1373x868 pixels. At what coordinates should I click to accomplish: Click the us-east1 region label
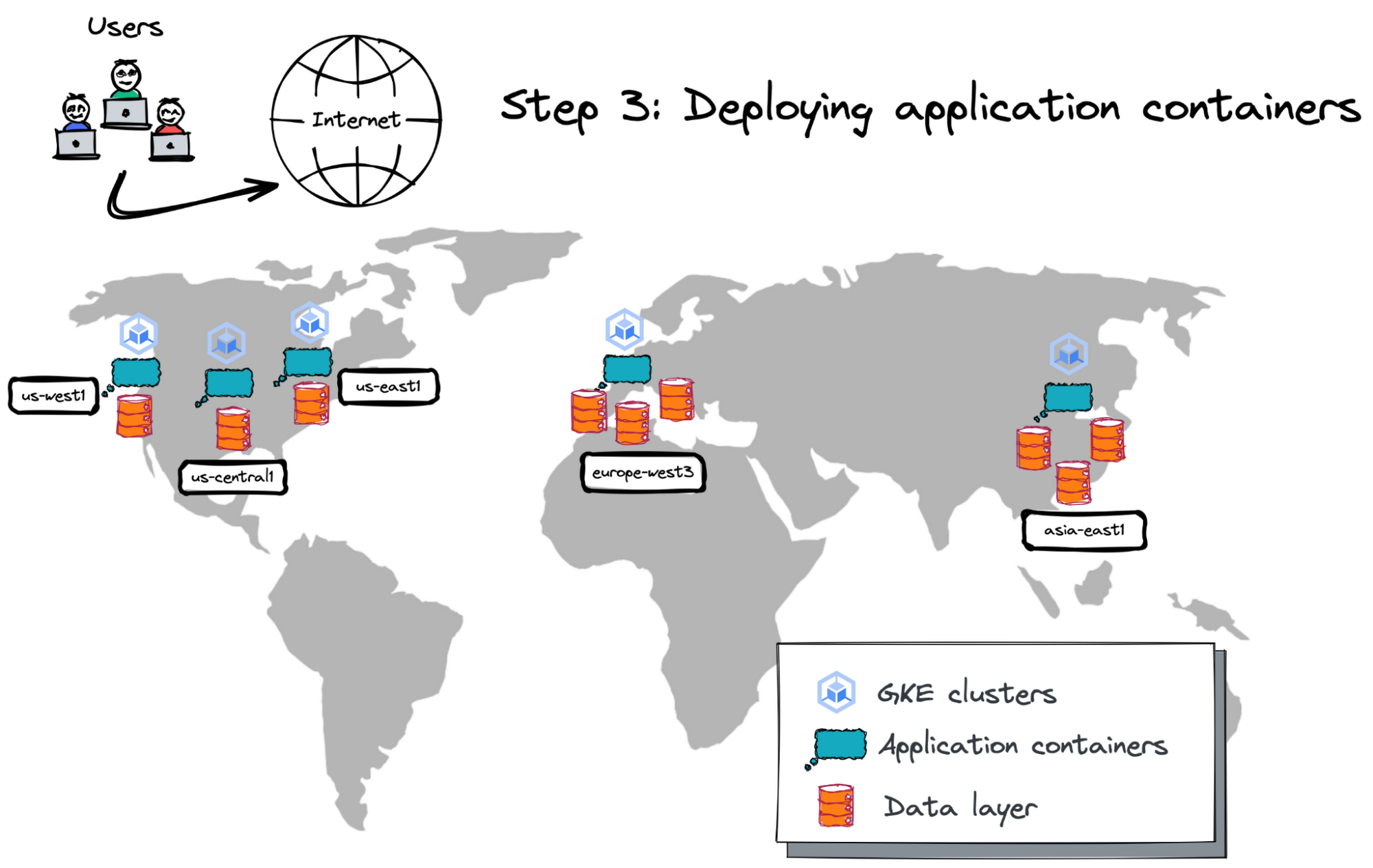(389, 386)
